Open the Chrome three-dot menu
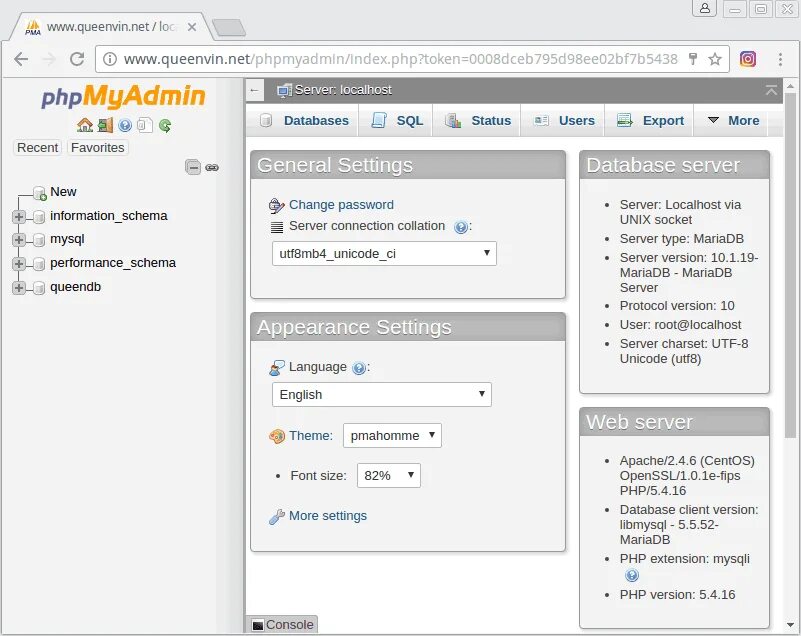The image size is (801, 636). [x=780, y=59]
